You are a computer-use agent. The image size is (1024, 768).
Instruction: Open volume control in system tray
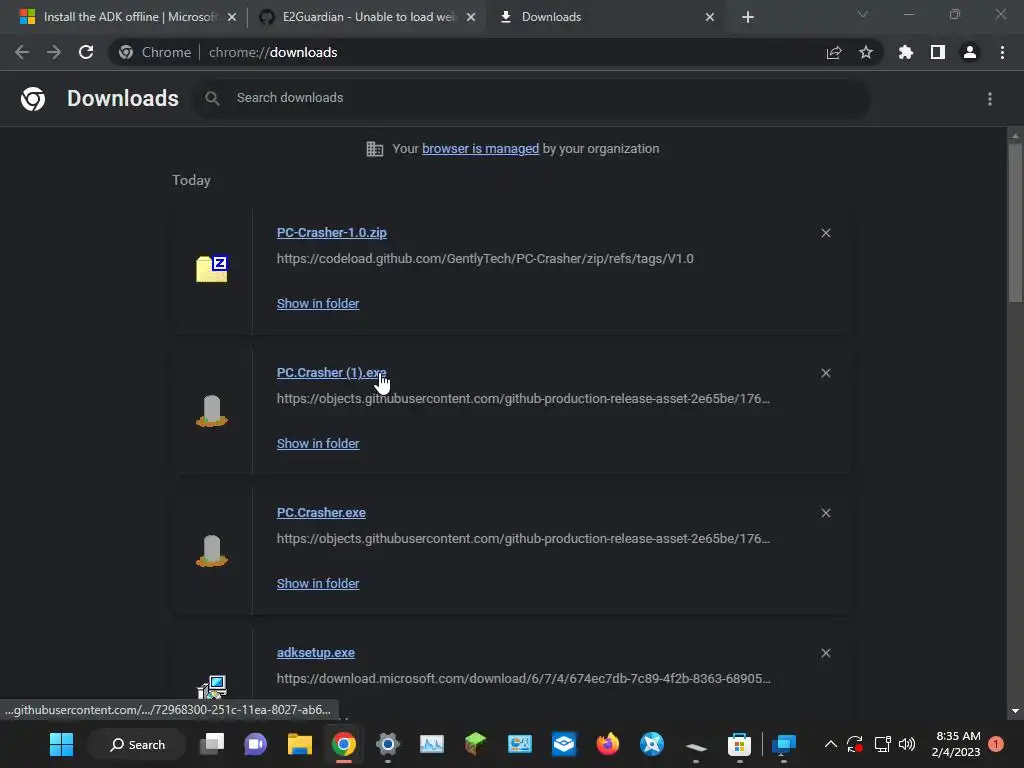coord(906,744)
